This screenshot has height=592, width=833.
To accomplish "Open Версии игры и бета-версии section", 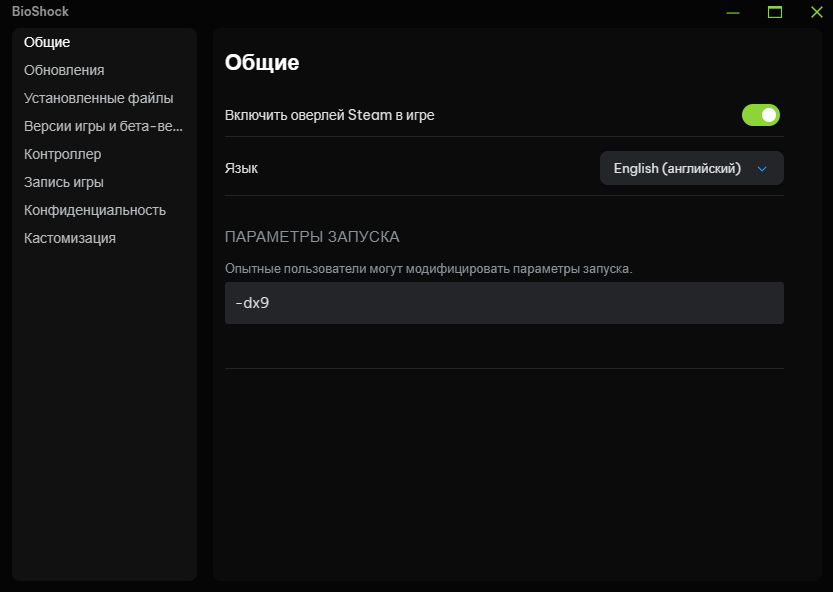I will (103, 126).
